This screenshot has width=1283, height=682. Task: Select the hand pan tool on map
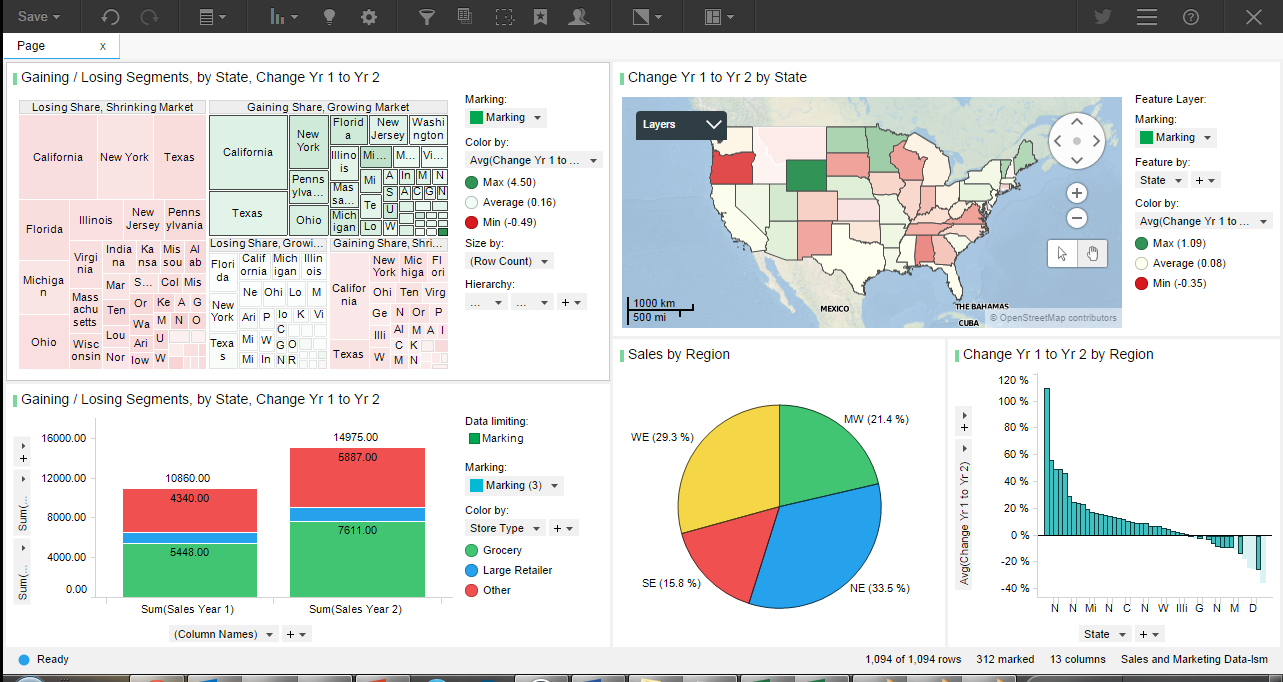tap(1091, 254)
